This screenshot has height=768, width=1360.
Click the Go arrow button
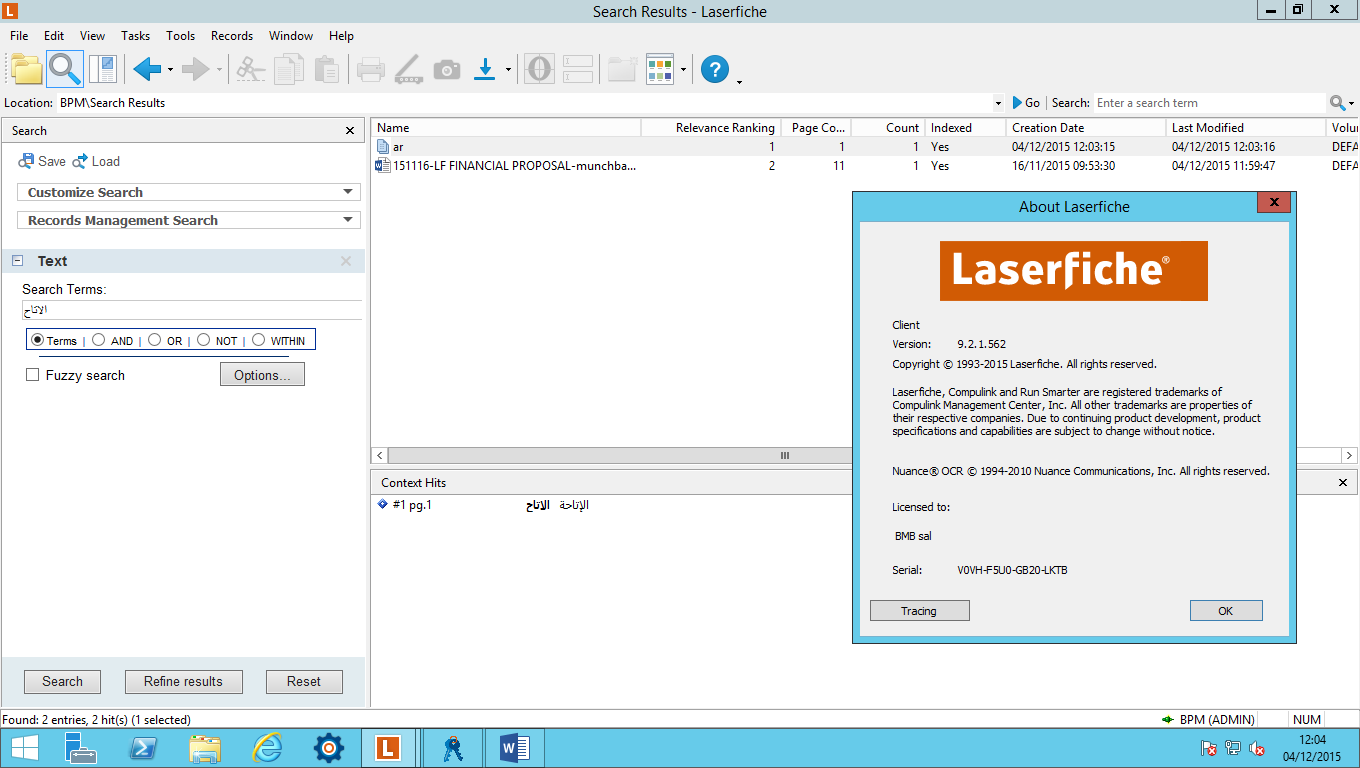[x=1026, y=103]
